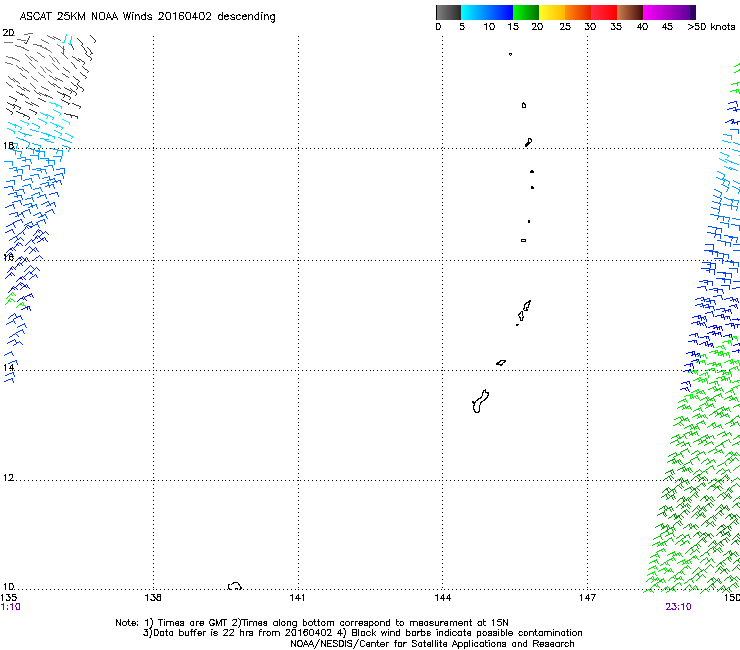740x650 pixels.
Task: Click the purple '23:10' pass time label
Action: coord(678,607)
